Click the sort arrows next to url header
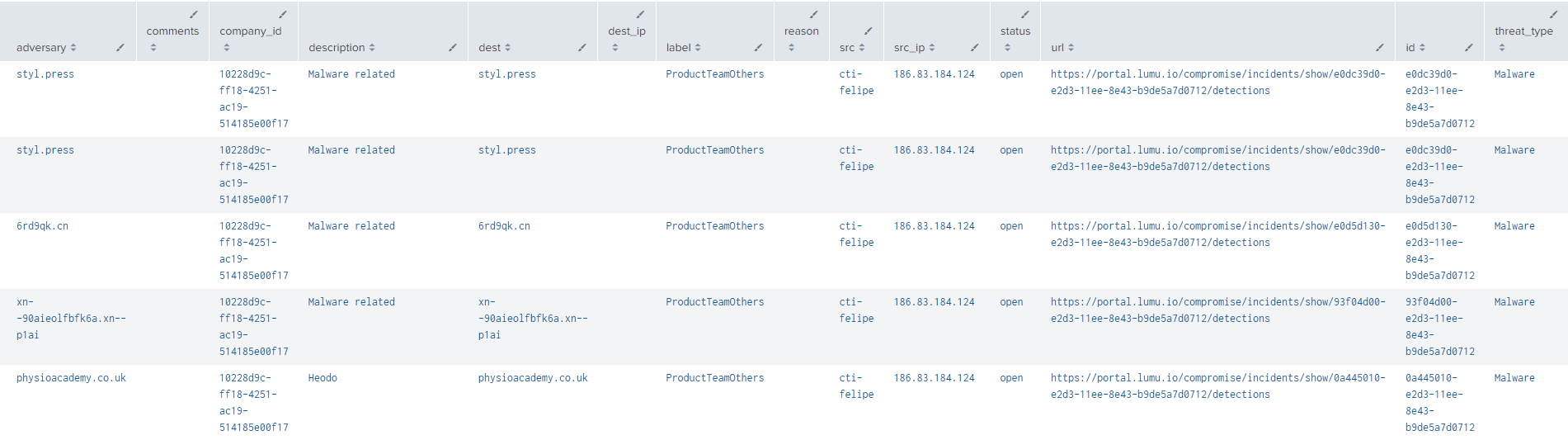Viewport: 1568px width, 440px height. pos(1071,48)
